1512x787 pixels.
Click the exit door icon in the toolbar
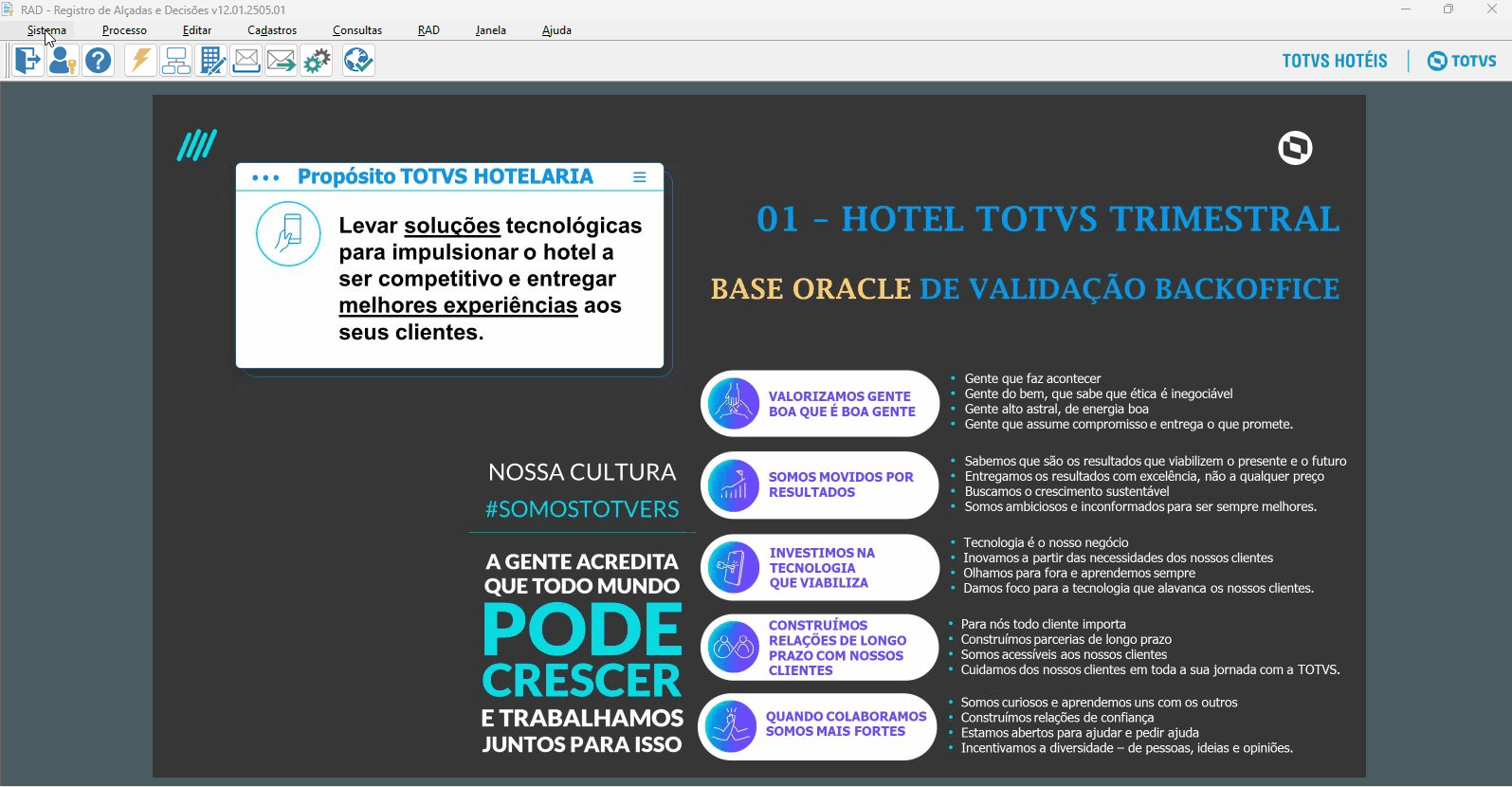(27, 61)
